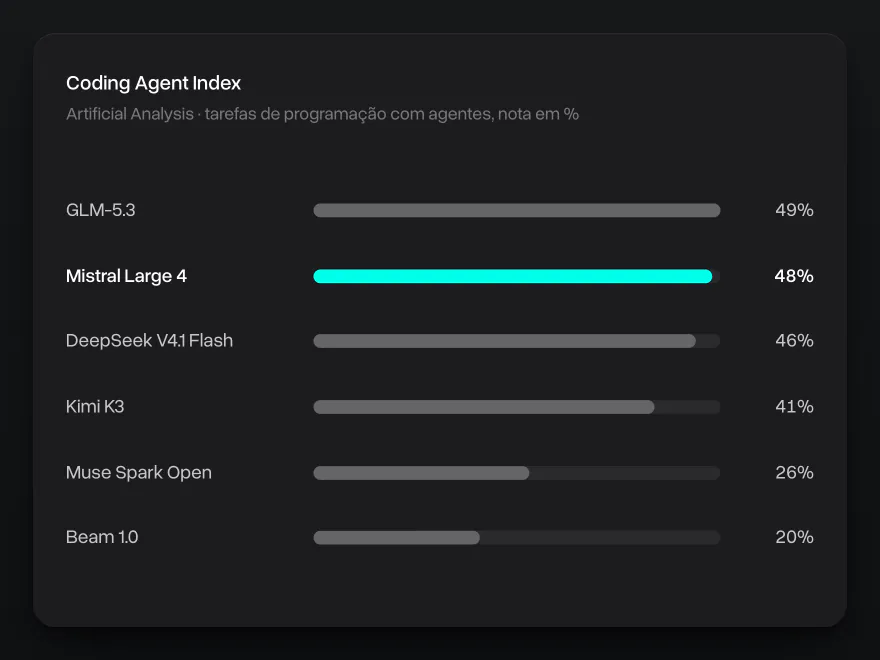
Task: Select the Muse Spark Open label
Action: click(x=139, y=473)
